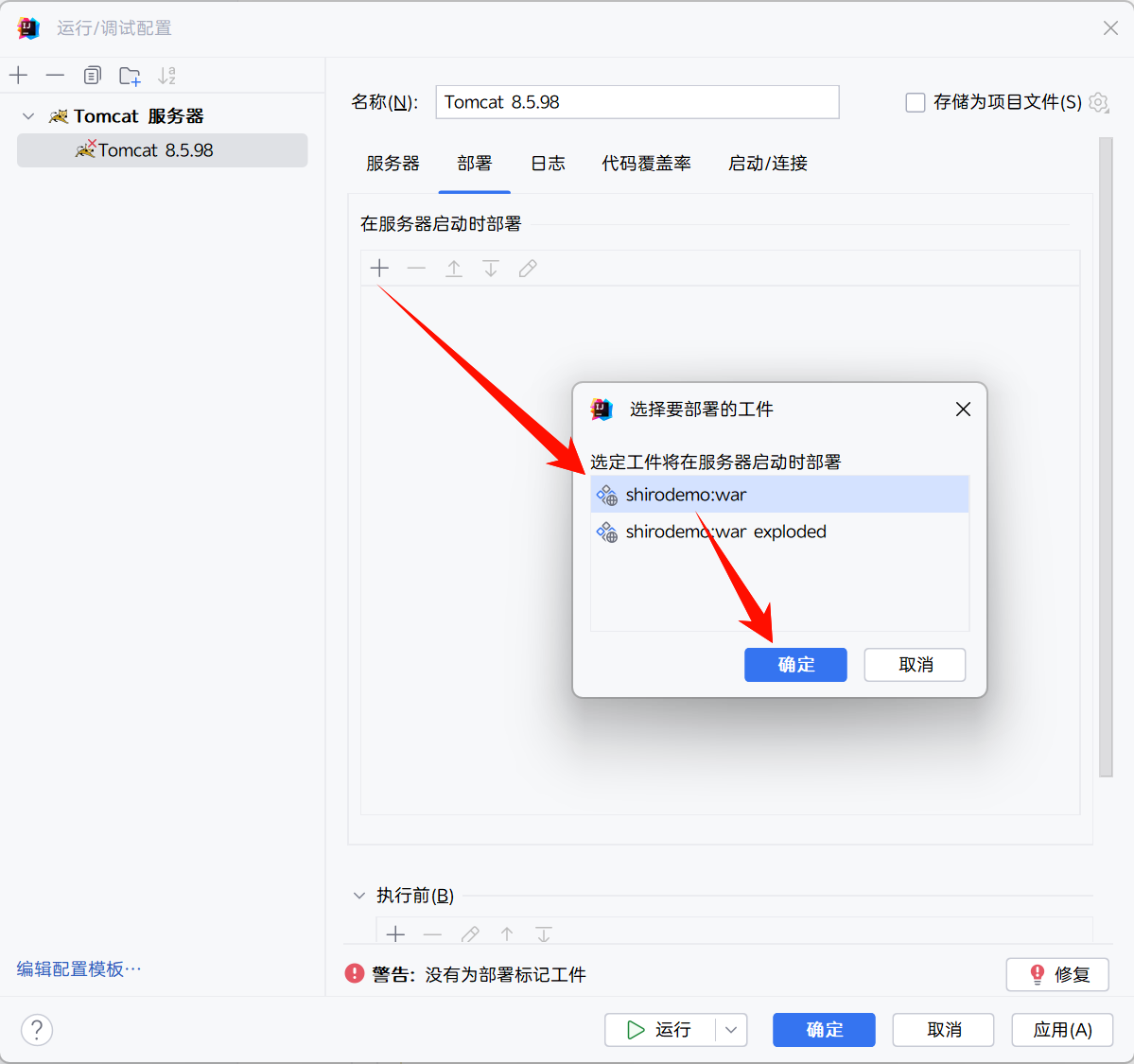Image resolution: width=1134 pixels, height=1064 pixels.
Task: Add a before-launch task plus icon
Action: (395, 934)
